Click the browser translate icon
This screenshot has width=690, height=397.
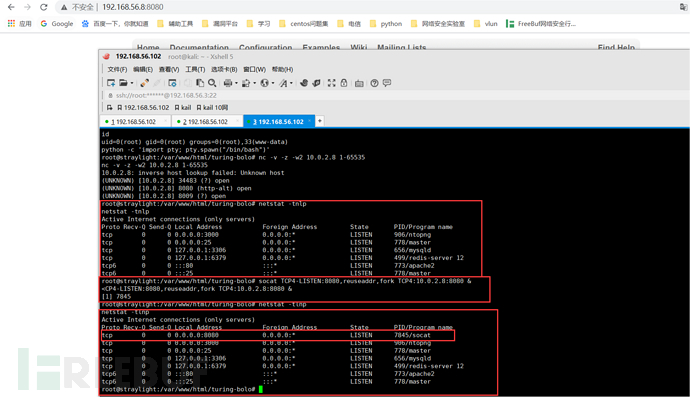(x=683, y=7)
